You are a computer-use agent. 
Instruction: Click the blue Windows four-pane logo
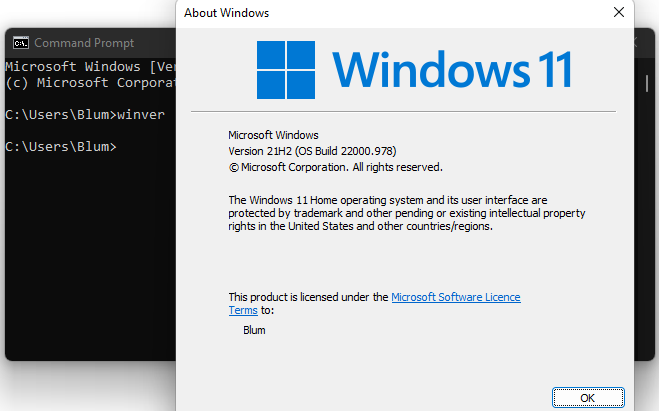coord(287,70)
